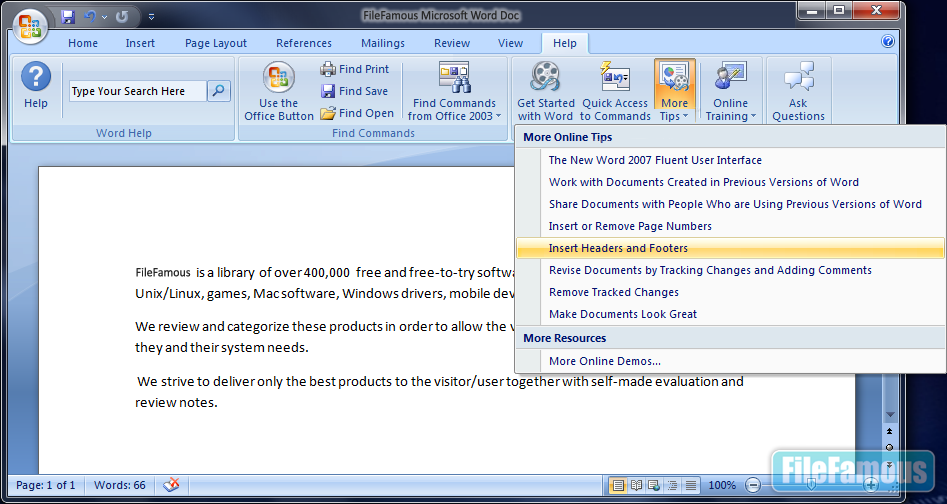
Task: Select Remove Tracked Changes tip
Action: 730,292
